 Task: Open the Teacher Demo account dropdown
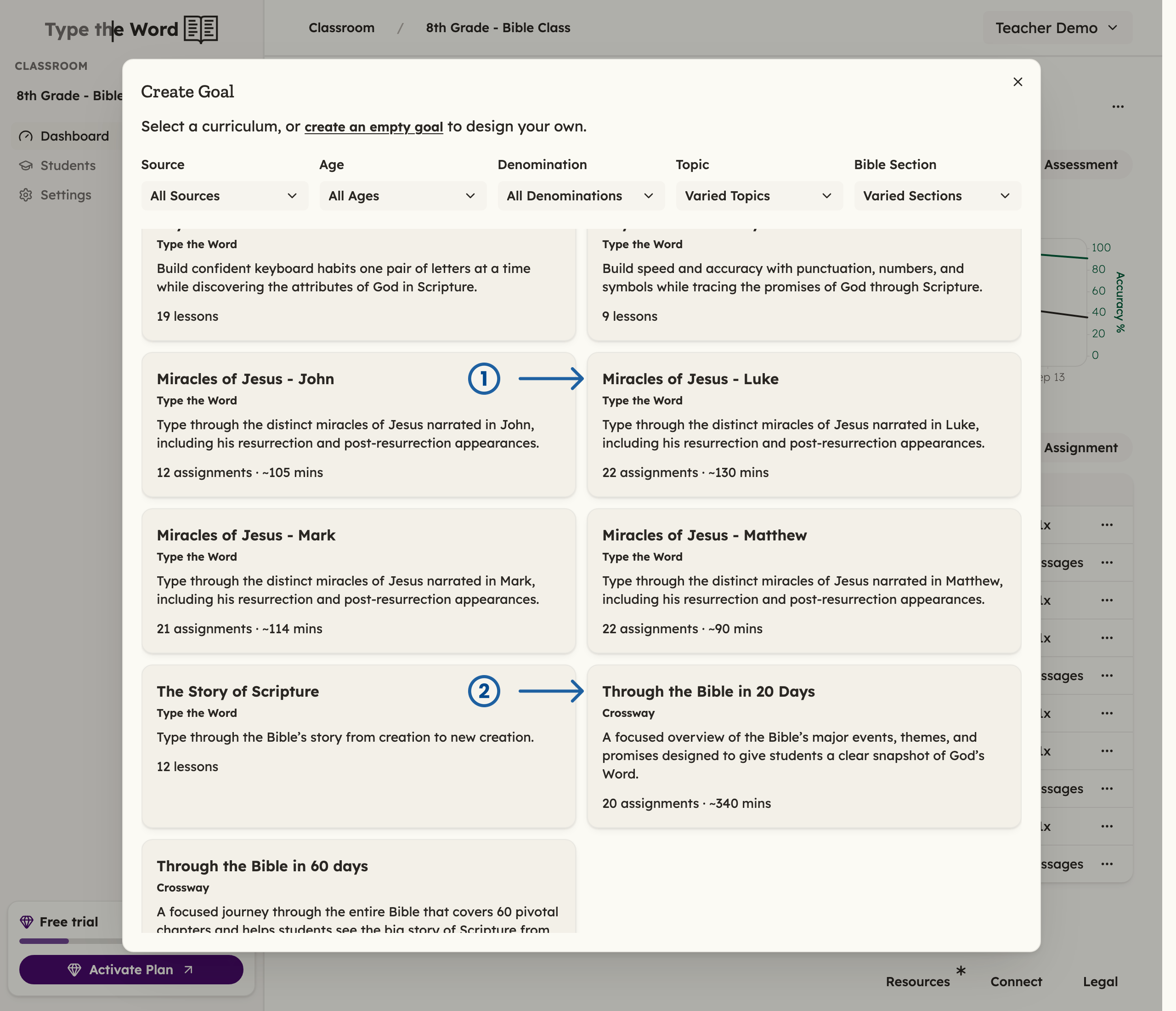click(1057, 28)
